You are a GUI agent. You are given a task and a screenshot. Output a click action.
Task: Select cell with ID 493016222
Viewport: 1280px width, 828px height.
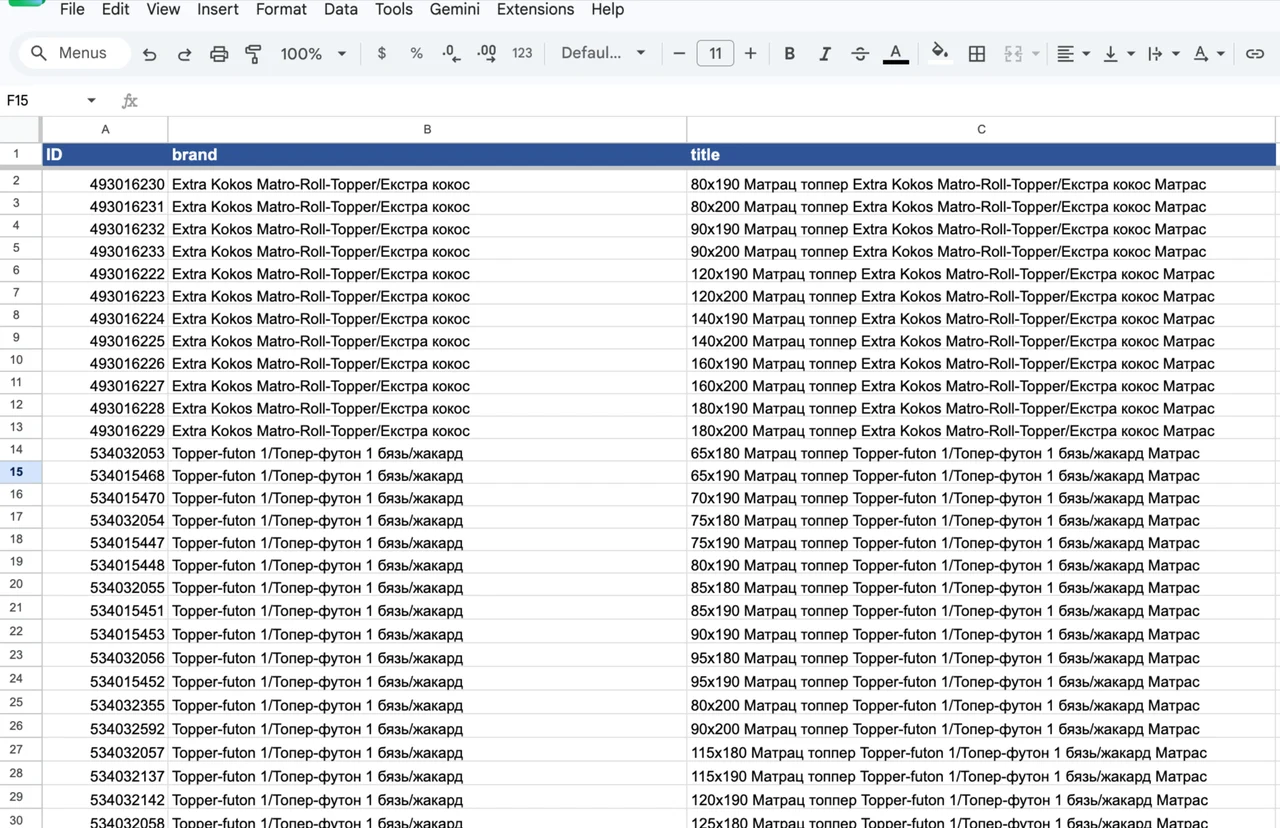coord(105,274)
